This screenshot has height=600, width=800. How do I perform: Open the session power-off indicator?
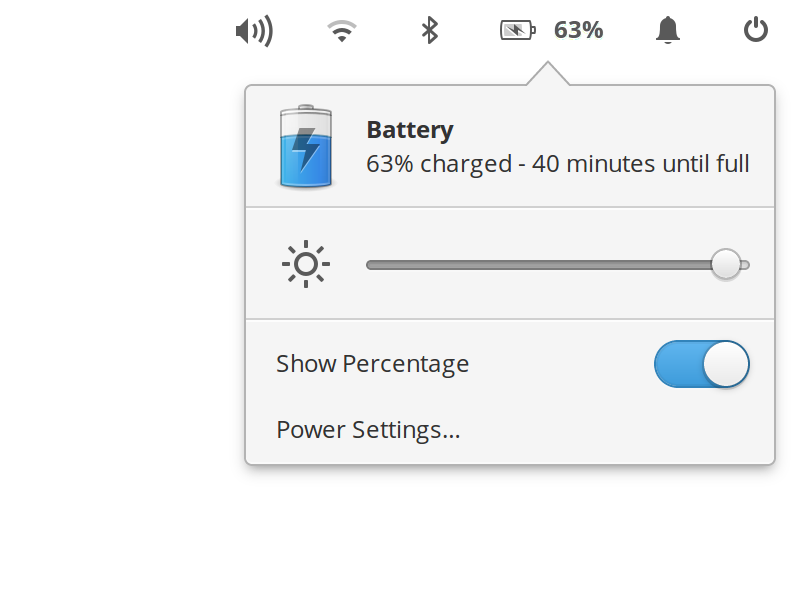(x=756, y=30)
